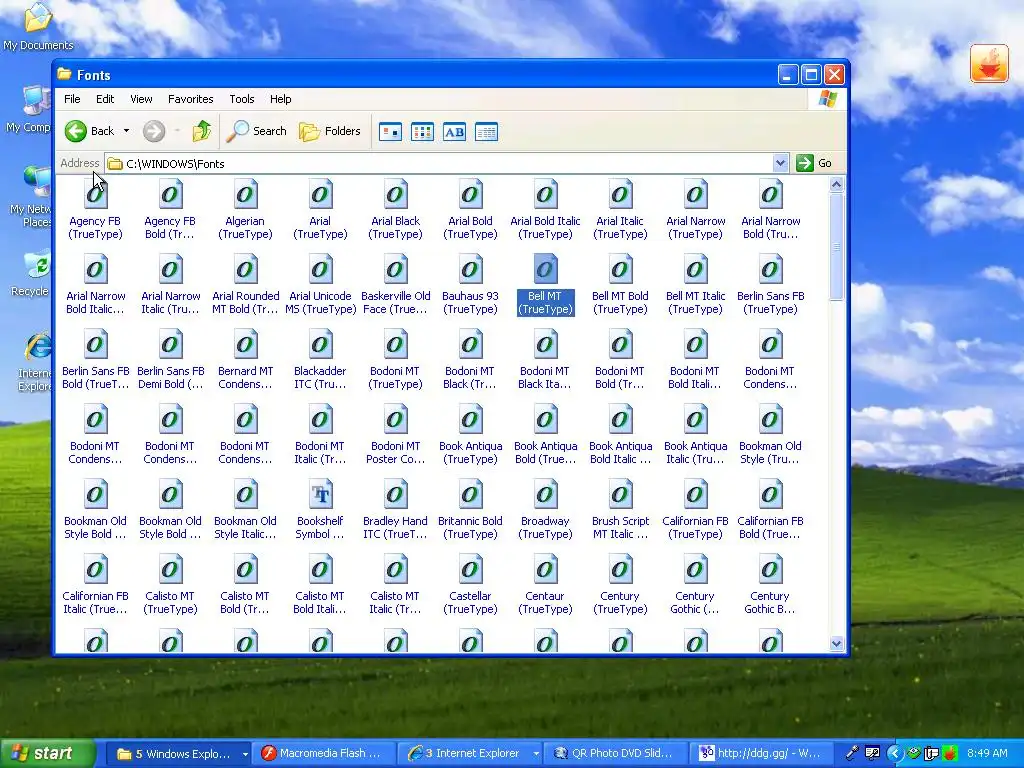Expand hidden system tray icons arrow
This screenshot has width=1024, height=768.
click(x=895, y=754)
